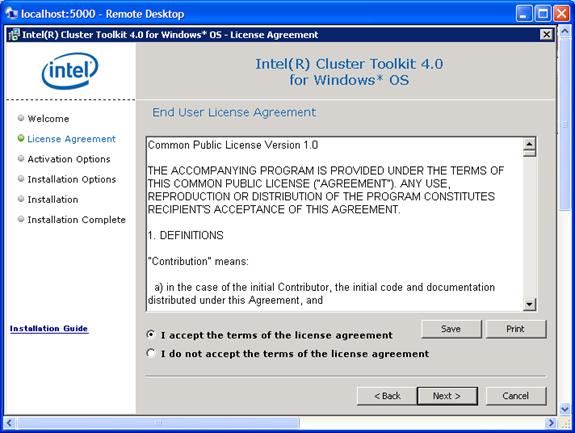Click the Intel logo
Screen dimensions: 575x433
click(x=70, y=71)
